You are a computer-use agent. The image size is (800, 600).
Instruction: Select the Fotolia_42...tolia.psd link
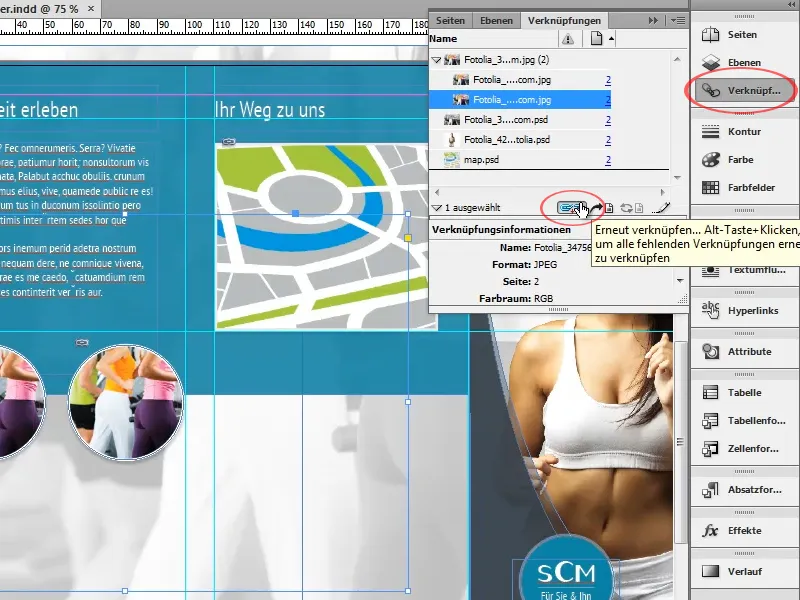click(520, 140)
